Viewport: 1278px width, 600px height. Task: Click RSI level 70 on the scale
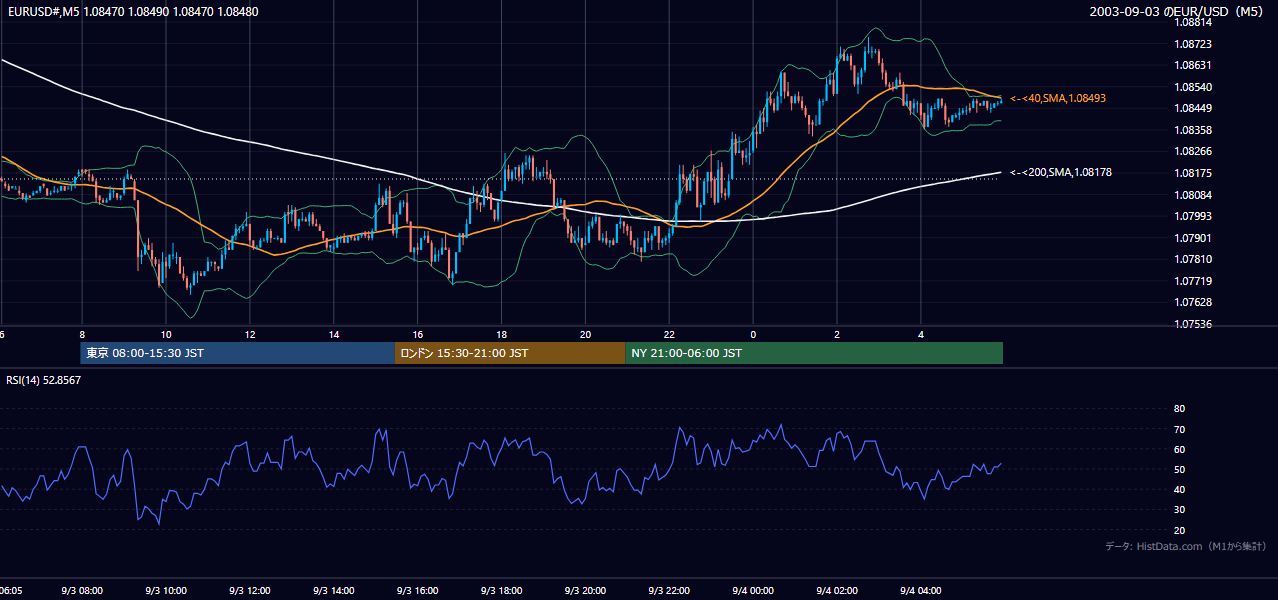[1179, 429]
